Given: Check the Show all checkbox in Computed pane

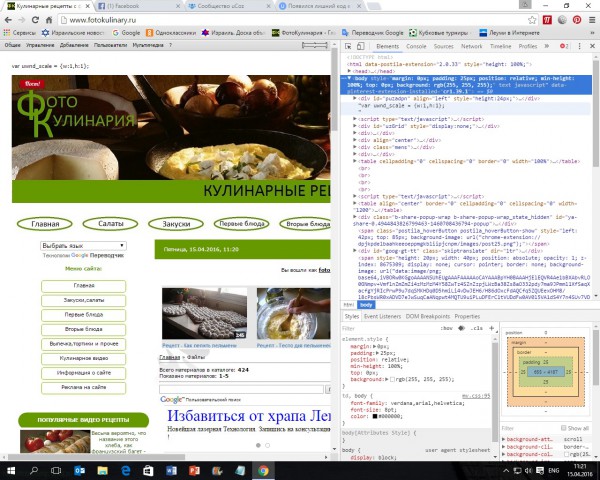Looking at the screenshot, I should [563, 428].
